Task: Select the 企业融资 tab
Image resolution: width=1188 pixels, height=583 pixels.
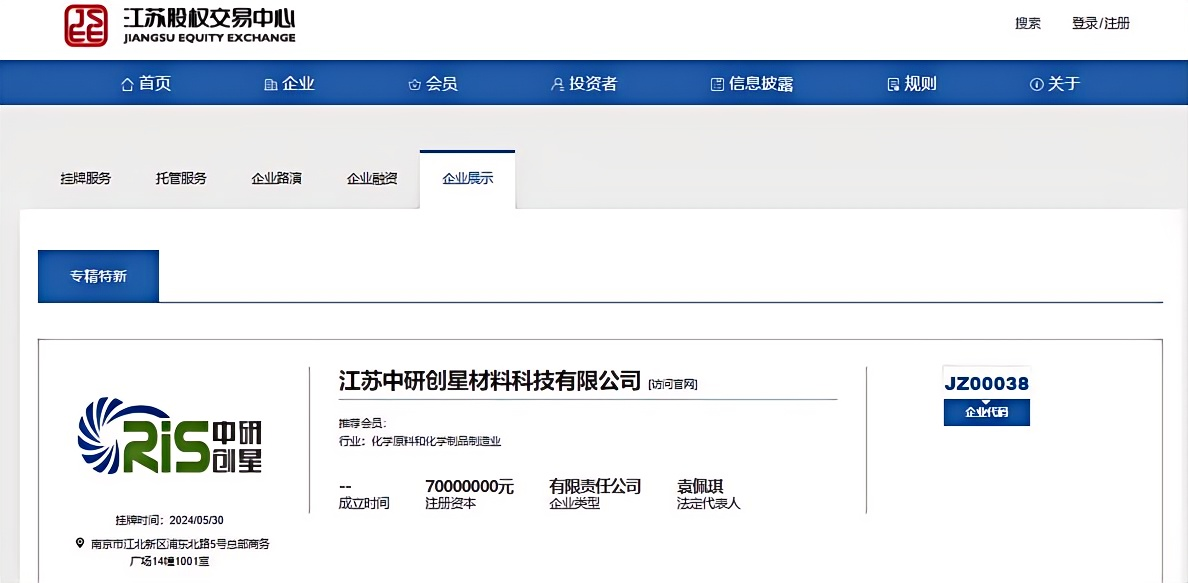Action: pos(371,177)
